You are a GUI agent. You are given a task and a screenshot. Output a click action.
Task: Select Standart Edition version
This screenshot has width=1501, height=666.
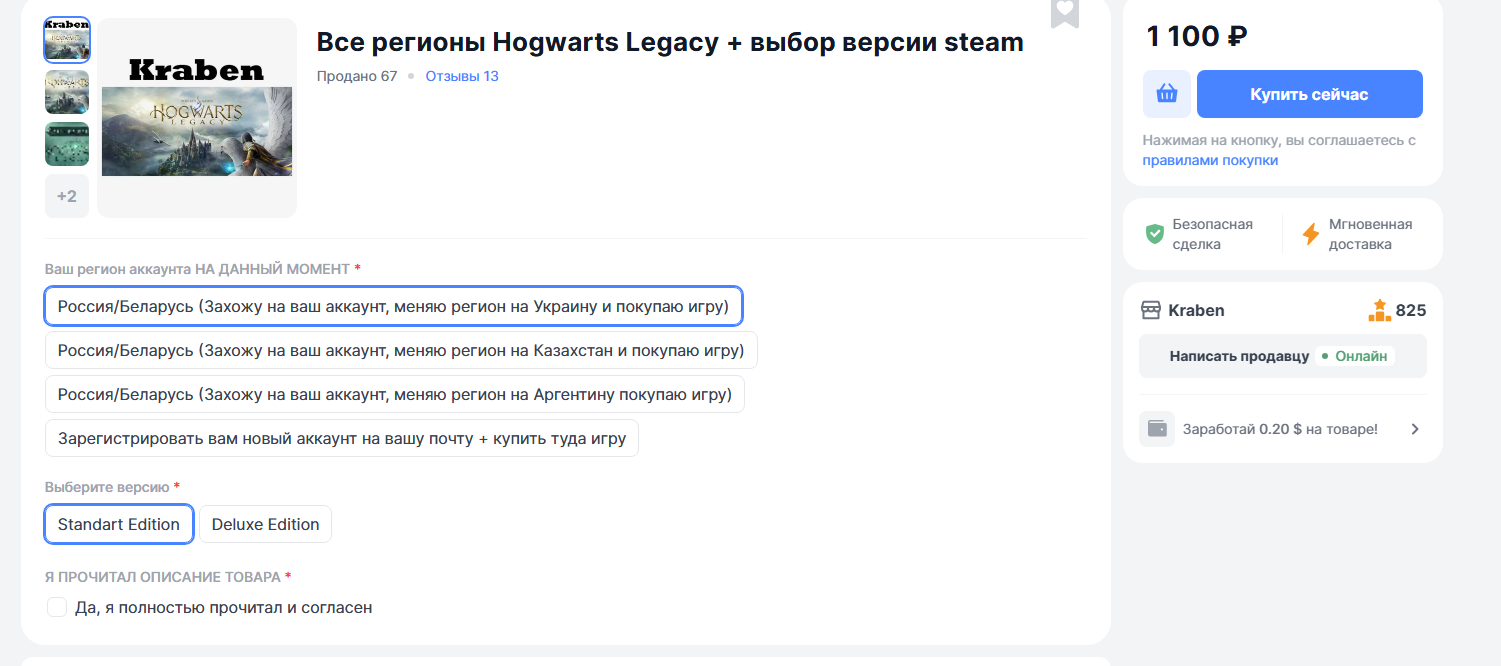click(x=118, y=524)
